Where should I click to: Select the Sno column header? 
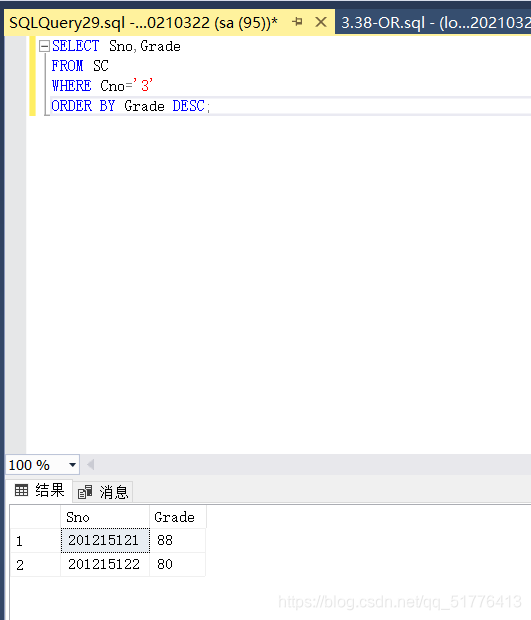pos(105,517)
